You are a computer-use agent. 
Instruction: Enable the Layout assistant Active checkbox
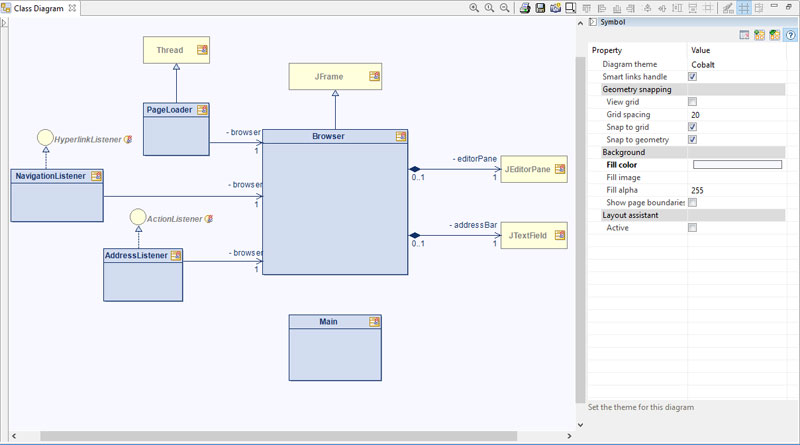(692, 228)
